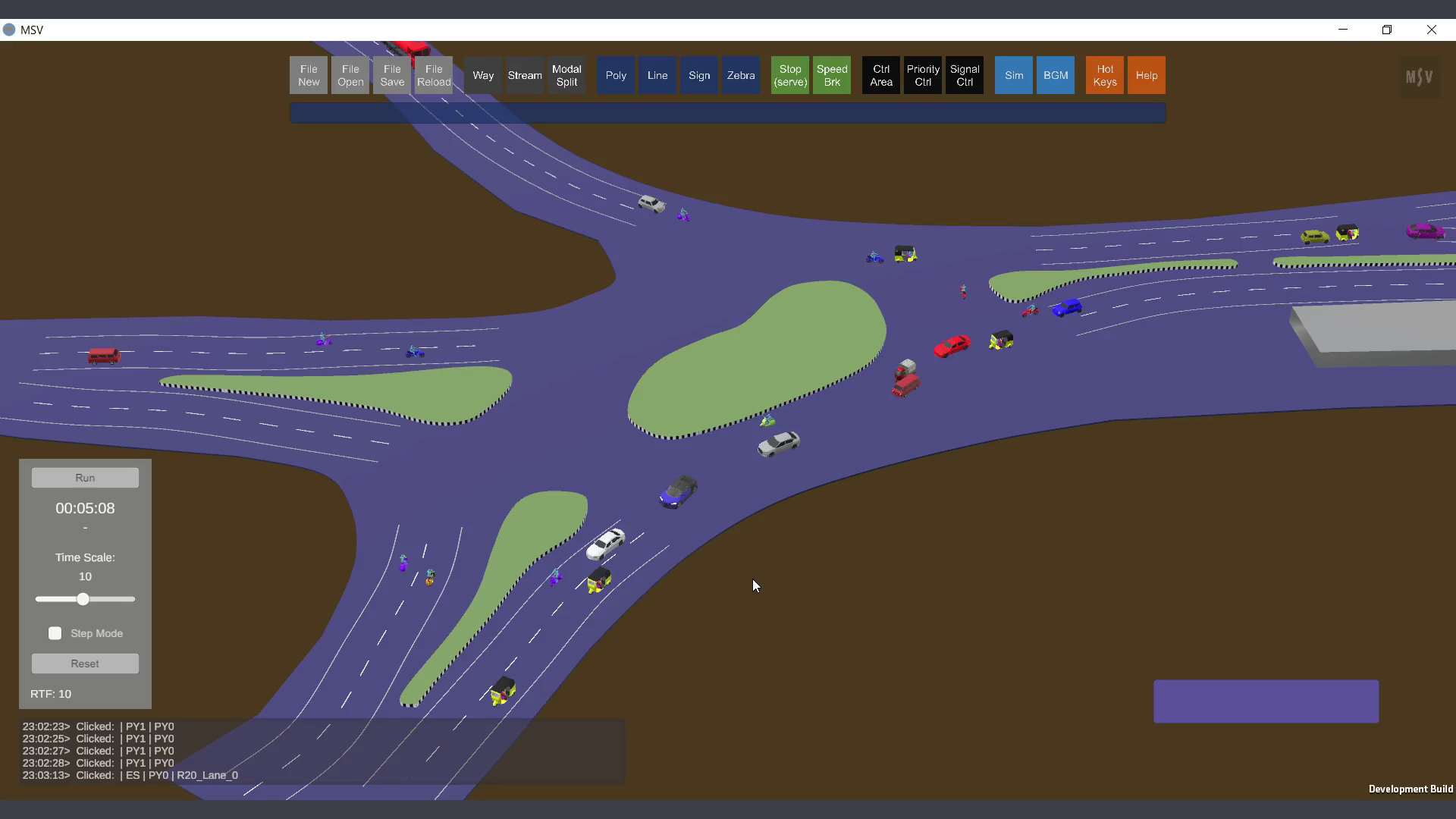1456x819 pixels.
Task: Select the Way tool
Action: click(483, 75)
